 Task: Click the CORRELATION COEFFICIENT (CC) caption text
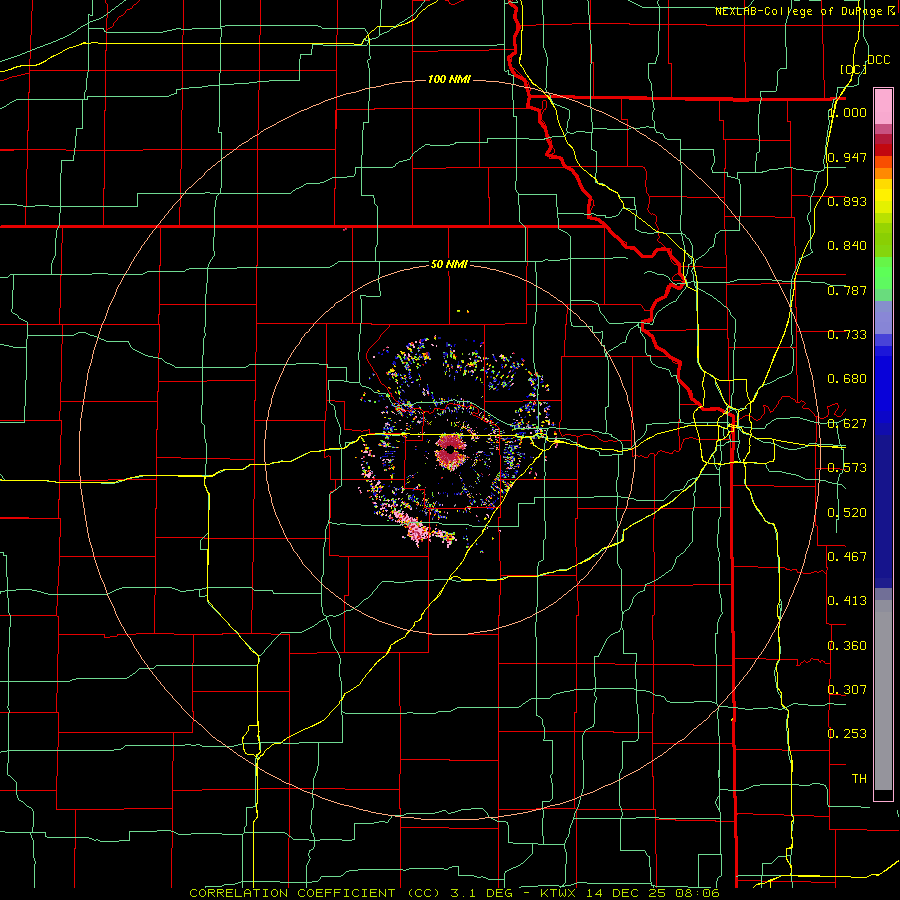(x=315, y=893)
